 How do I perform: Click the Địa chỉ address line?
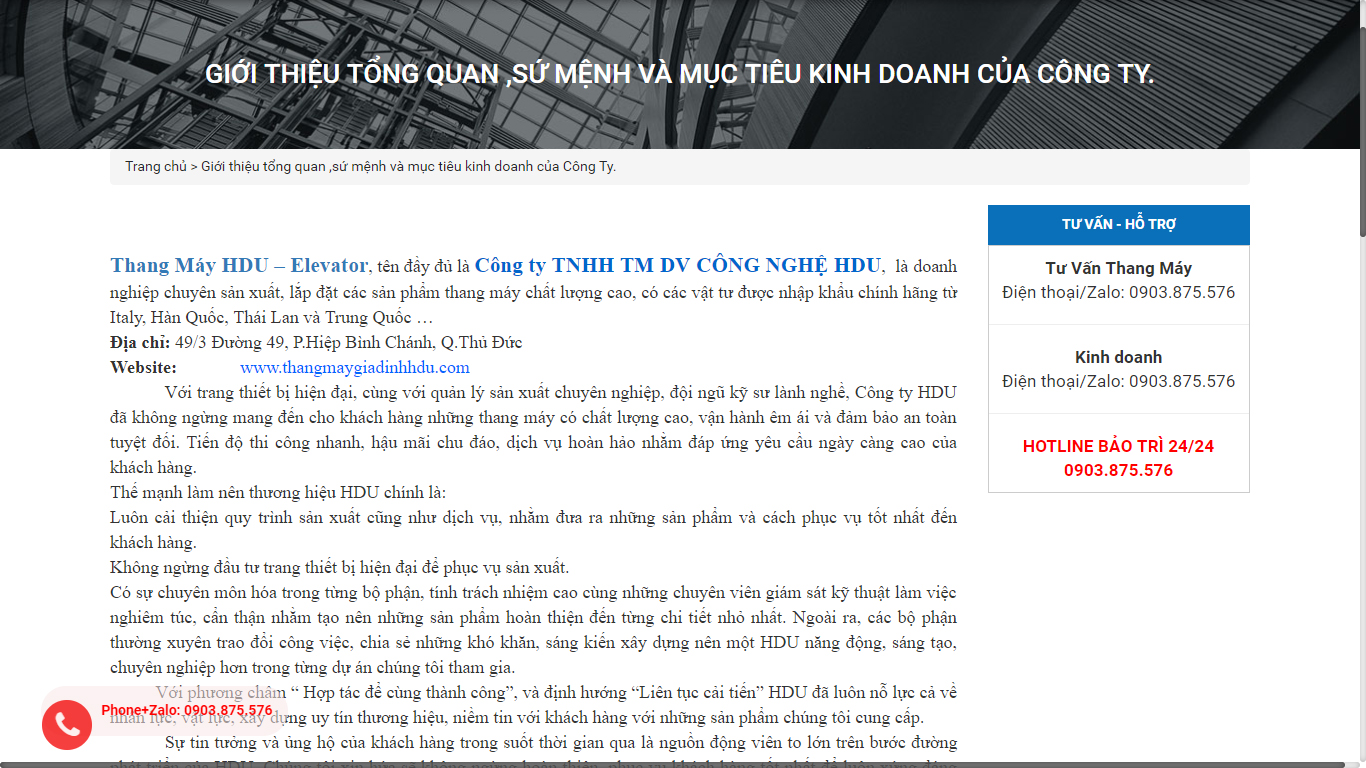click(316, 343)
